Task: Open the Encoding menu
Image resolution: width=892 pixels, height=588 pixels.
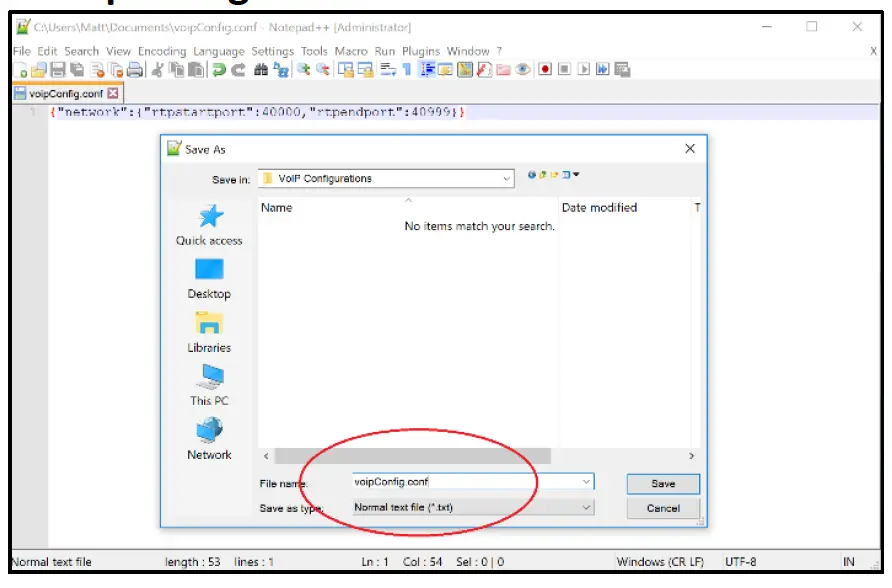Action: click(x=162, y=51)
